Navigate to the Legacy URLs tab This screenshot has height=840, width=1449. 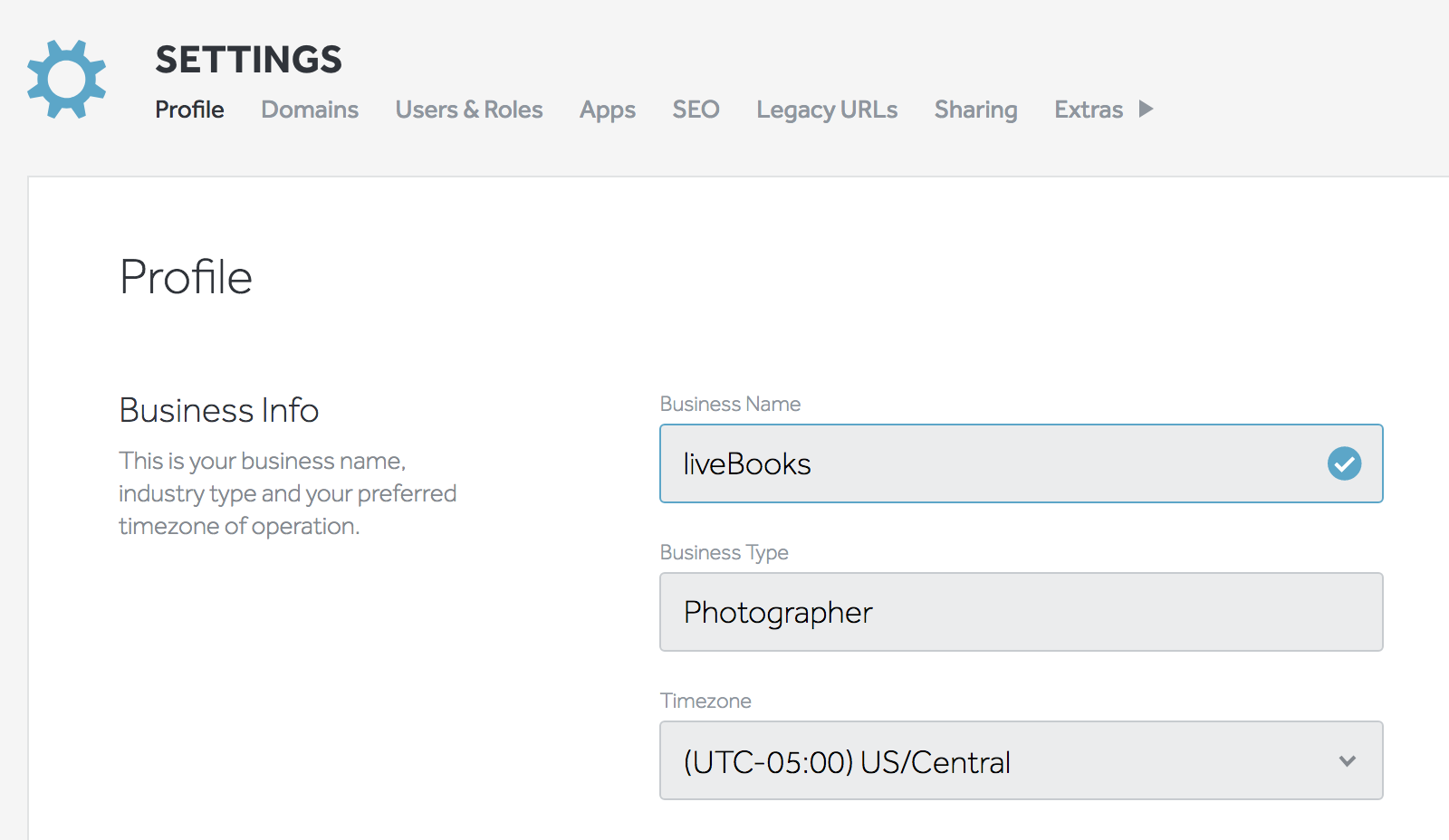tap(827, 110)
